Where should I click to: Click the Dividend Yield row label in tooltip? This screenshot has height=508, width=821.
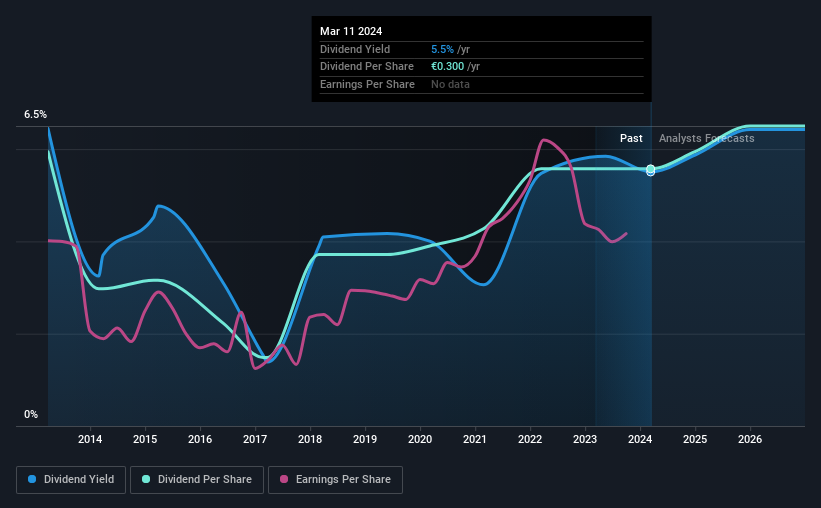tap(355, 49)
